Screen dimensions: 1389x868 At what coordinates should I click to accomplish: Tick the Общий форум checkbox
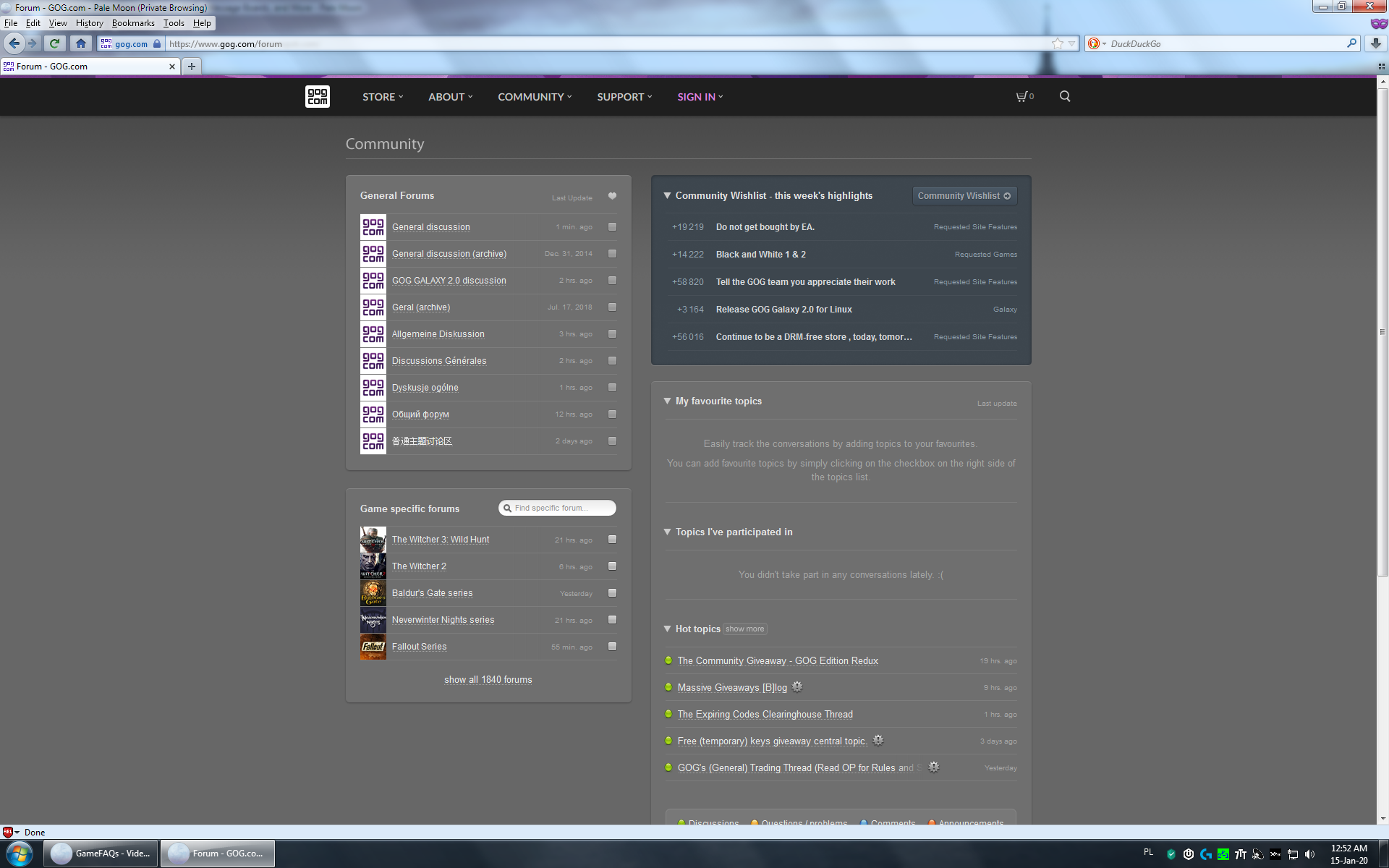click(x=613, y=414)
